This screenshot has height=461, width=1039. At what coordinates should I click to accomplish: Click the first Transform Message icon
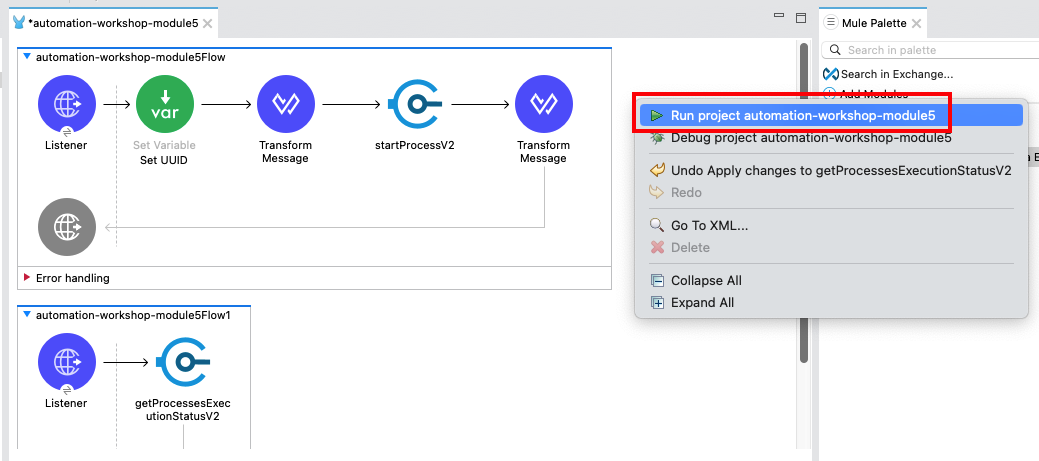(285, 103)
